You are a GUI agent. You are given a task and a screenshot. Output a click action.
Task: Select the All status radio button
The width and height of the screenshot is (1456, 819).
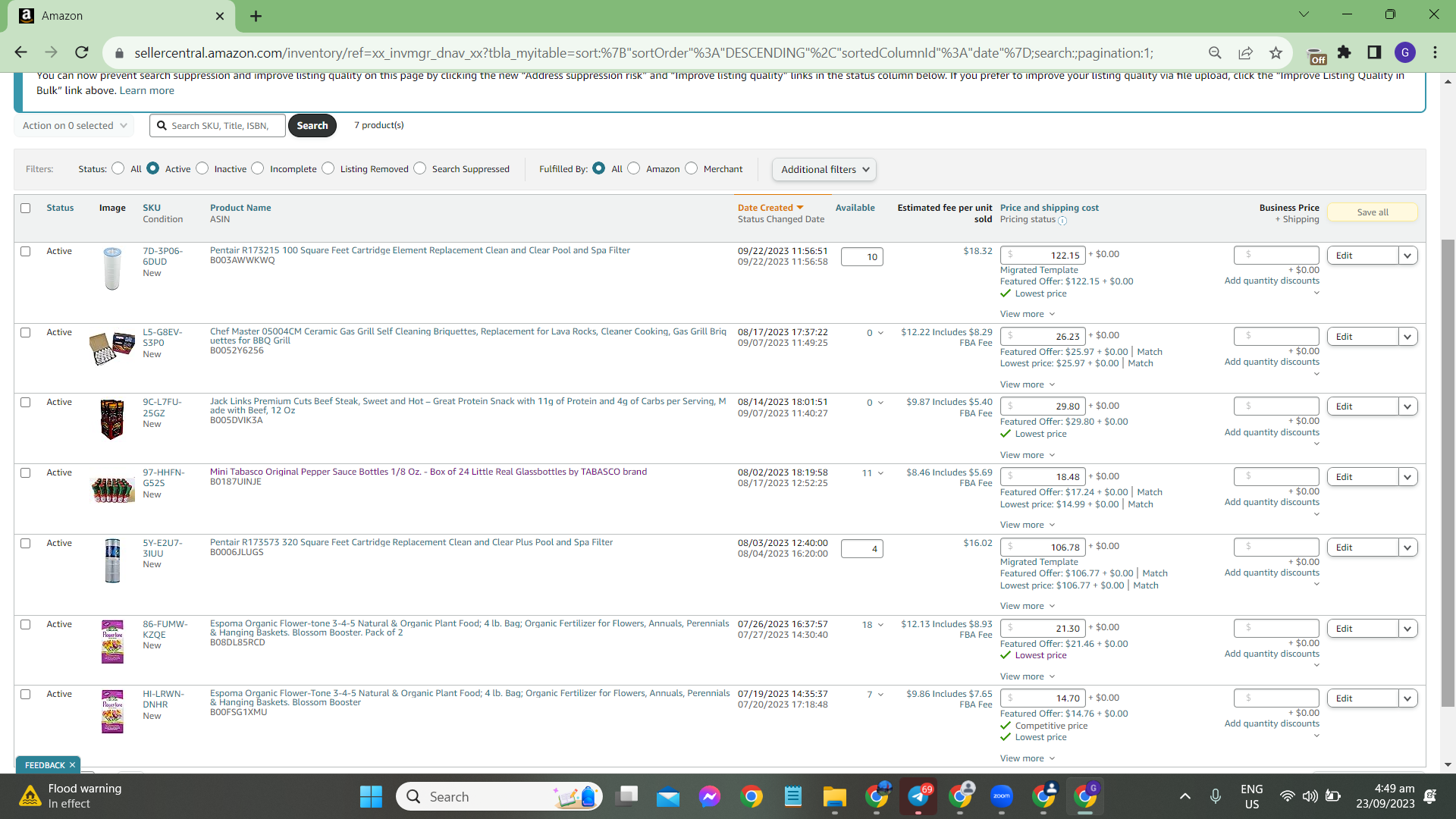click(118, 168)
